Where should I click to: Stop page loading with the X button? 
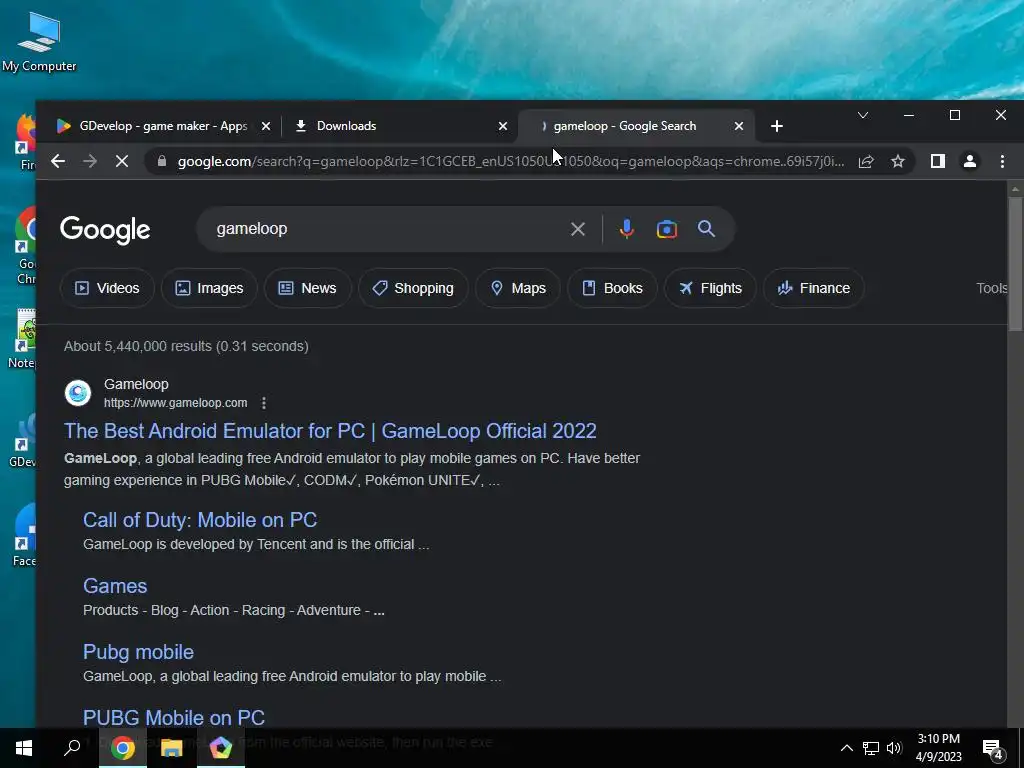pos(121,161)
